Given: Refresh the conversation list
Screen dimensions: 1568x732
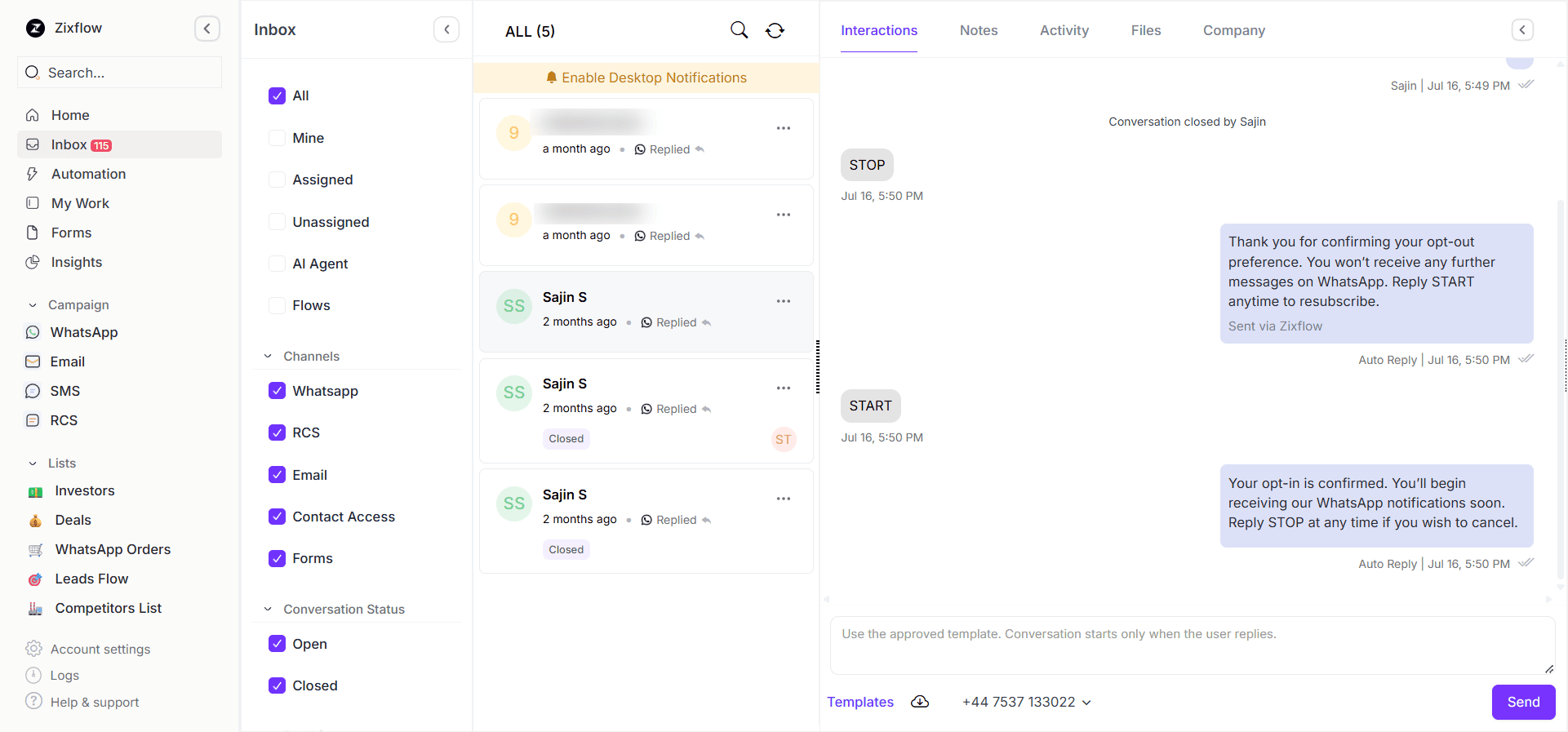Looking at the screenshot, I should (775, 30).
